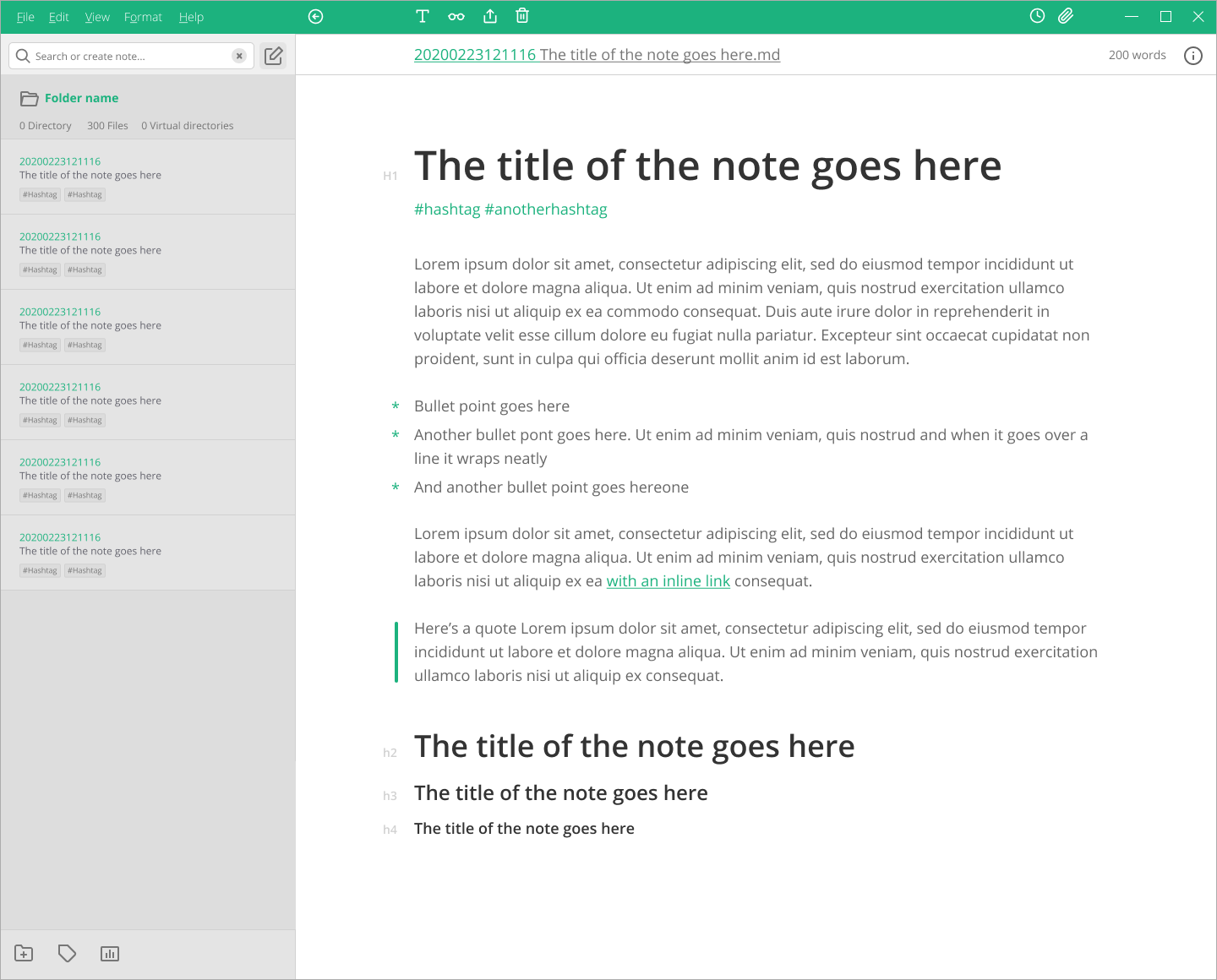Viewport: 1217px width, 980px height.
Task: Click the large H1 note title
Action: point(707,166)
